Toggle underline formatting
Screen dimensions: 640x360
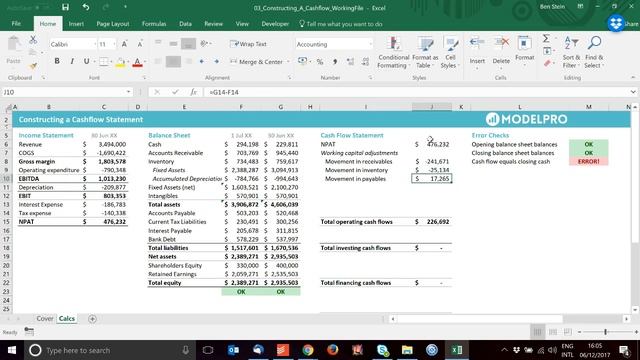coord(87,61)
